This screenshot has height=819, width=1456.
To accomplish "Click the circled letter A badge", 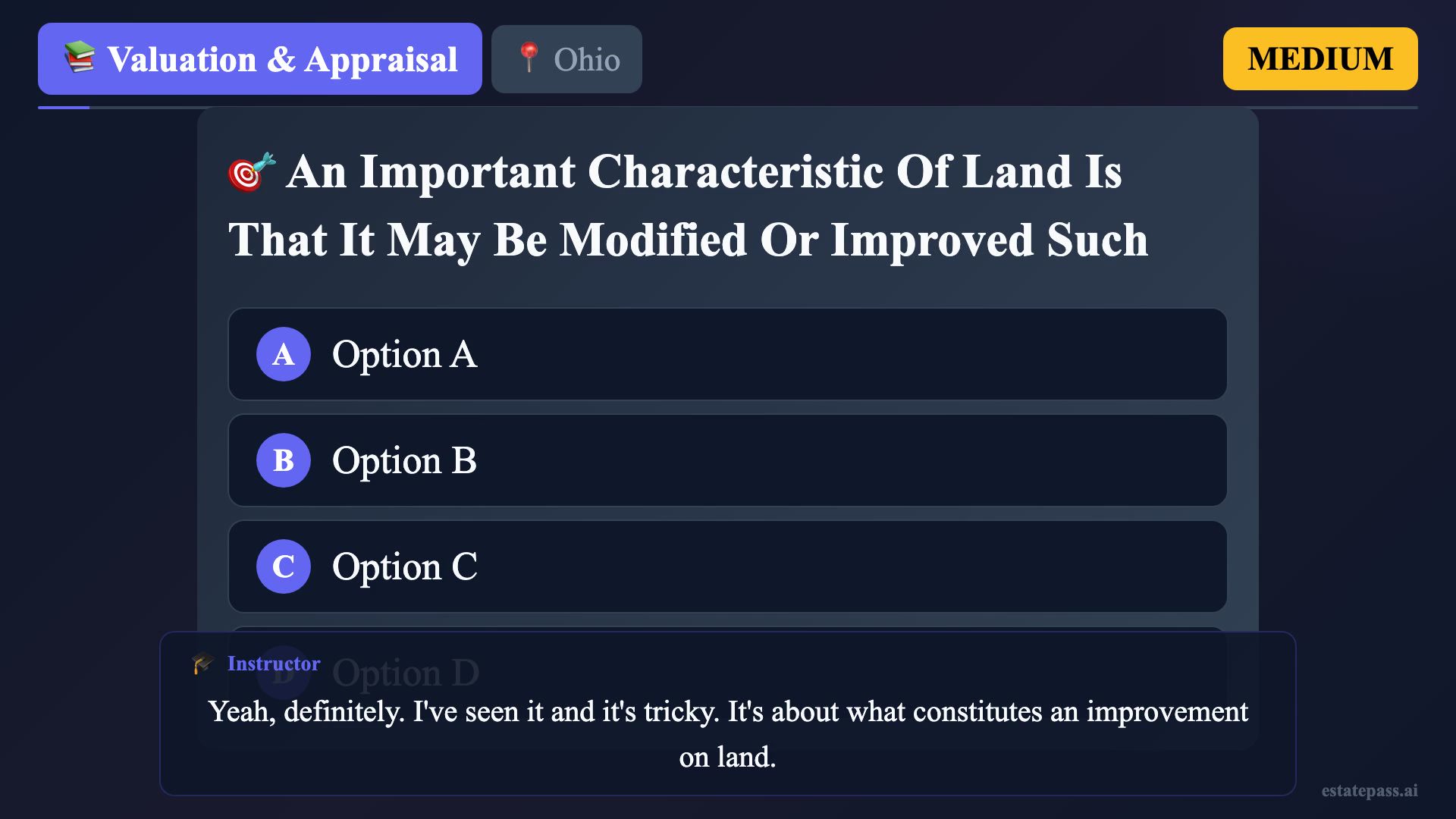I will point(283,354).
